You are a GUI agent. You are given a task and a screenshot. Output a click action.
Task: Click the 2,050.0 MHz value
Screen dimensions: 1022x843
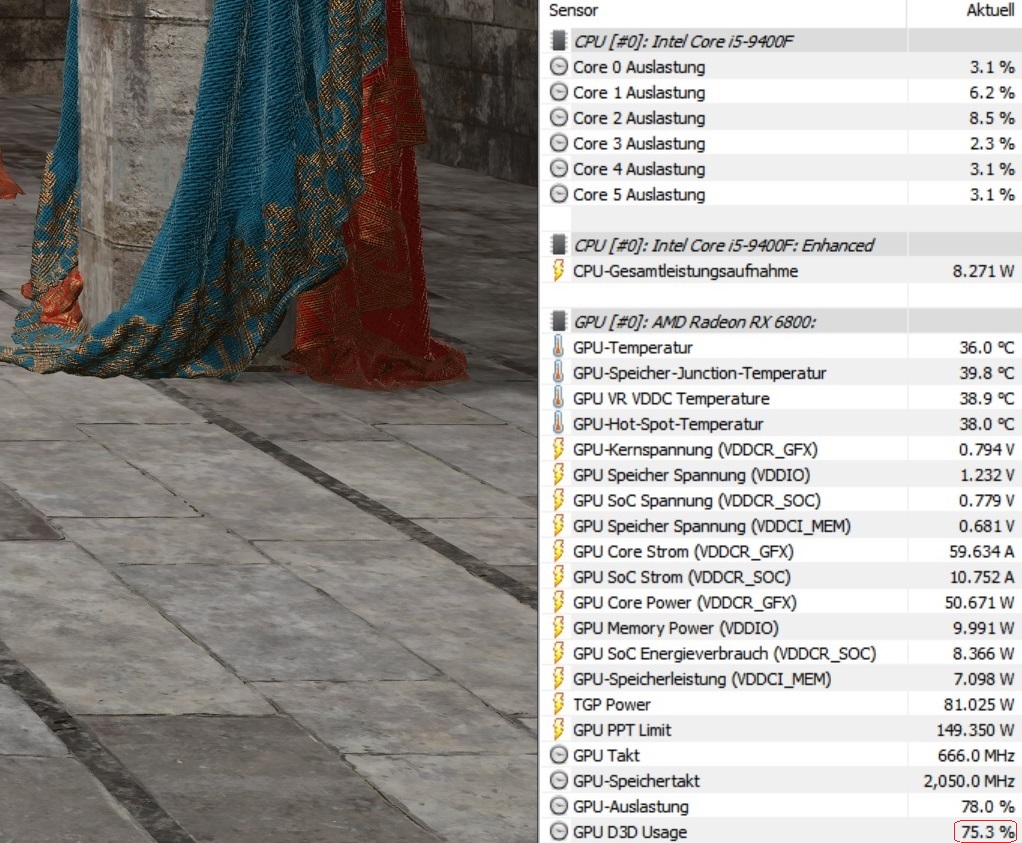pos(969,780)
